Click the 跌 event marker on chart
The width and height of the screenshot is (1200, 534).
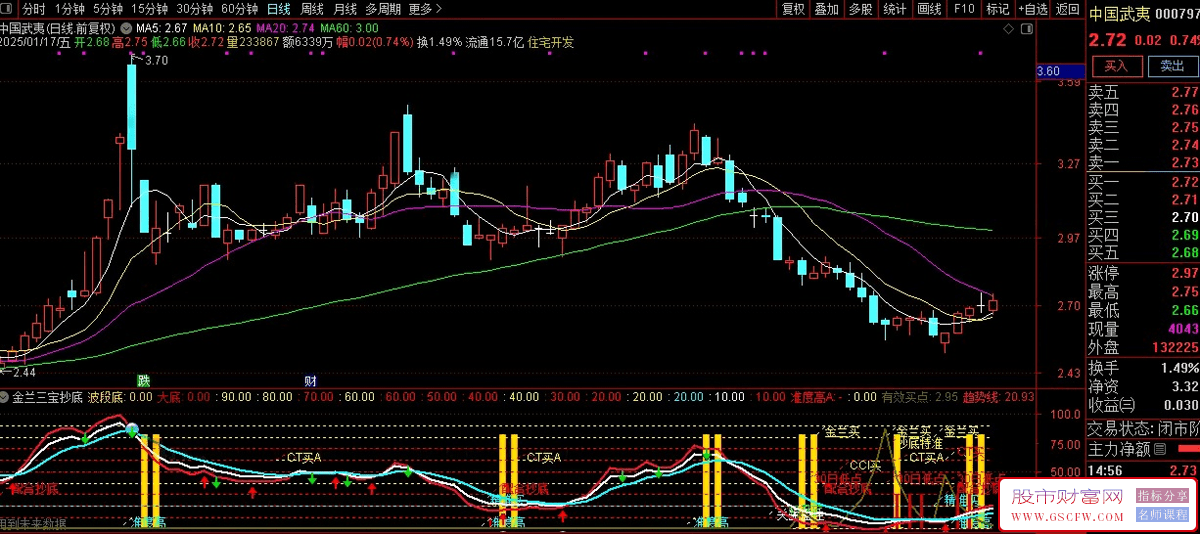143,381
